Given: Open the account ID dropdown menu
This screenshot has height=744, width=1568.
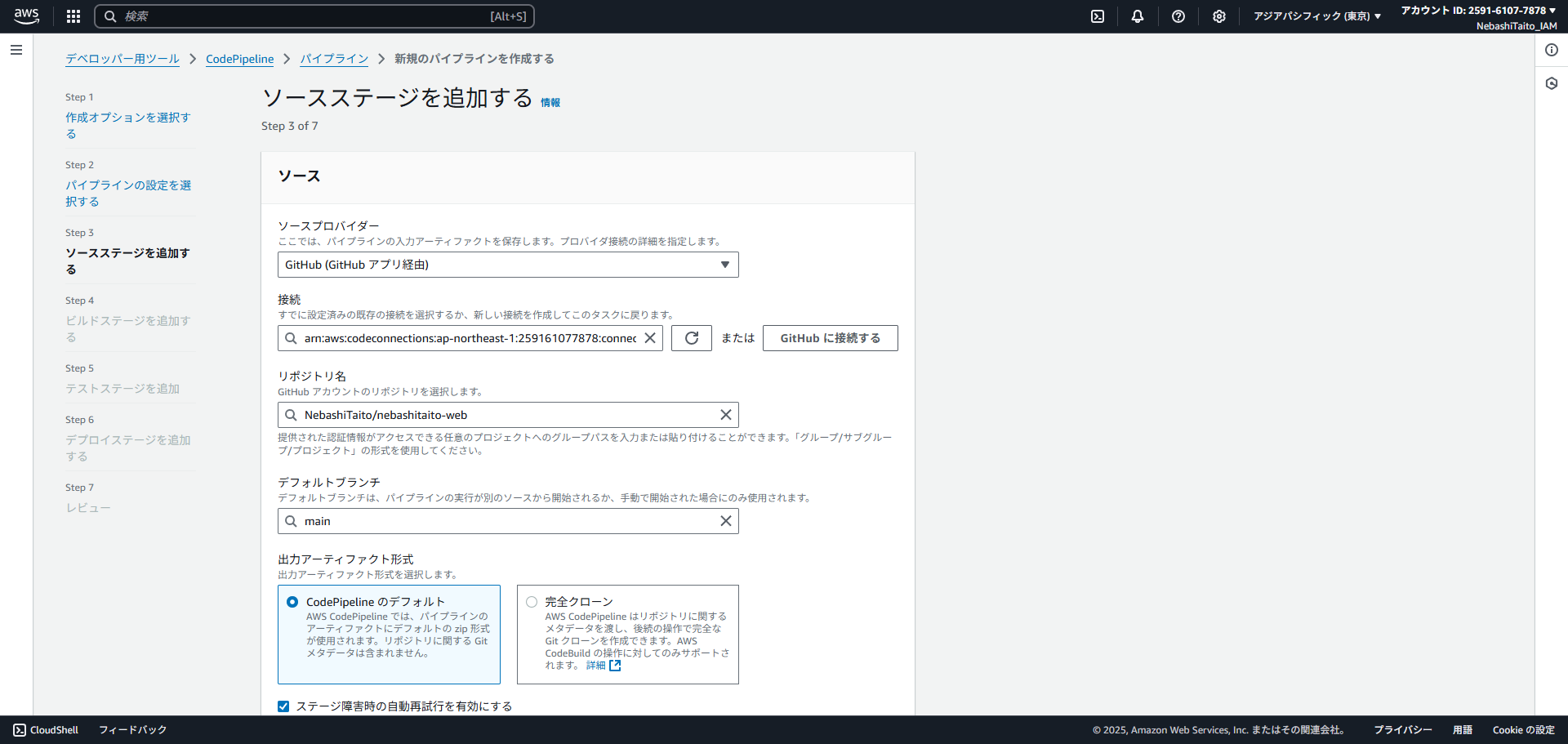Looking at the screenshot, I should point(1479,11).
